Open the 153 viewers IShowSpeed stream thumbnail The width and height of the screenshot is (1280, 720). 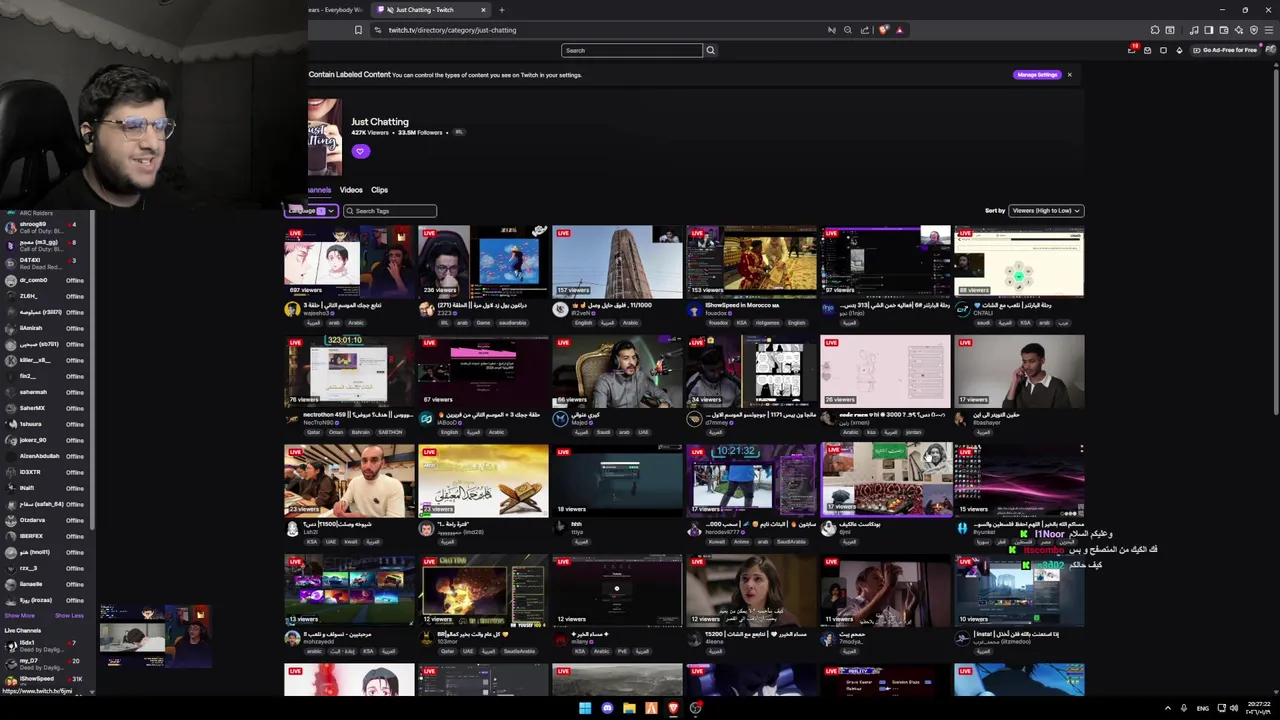pyautogui.click(x=751, y=262)
